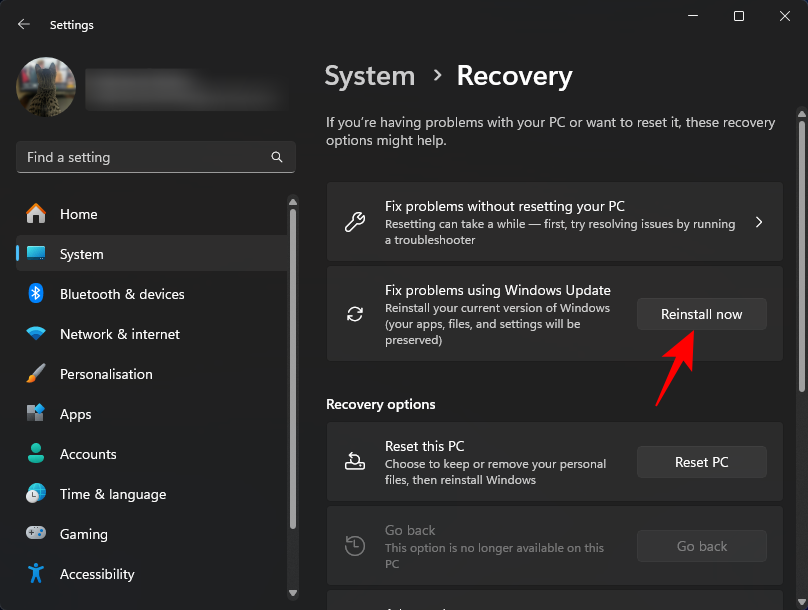The width and height of the screenshot is (808, 610).
Task: Click the Accessibility figure icon
Action: tap(36, 573)
